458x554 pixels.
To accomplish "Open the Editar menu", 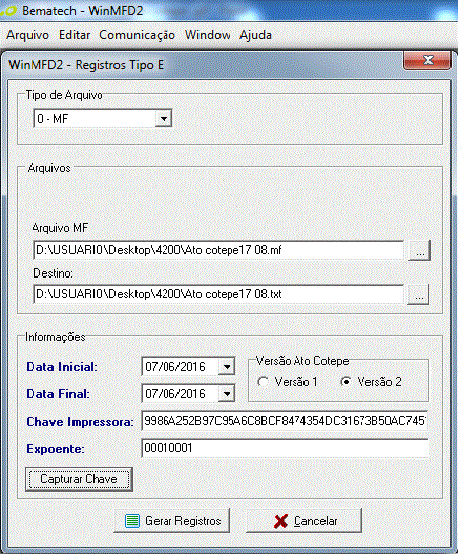I will (75, 35).
